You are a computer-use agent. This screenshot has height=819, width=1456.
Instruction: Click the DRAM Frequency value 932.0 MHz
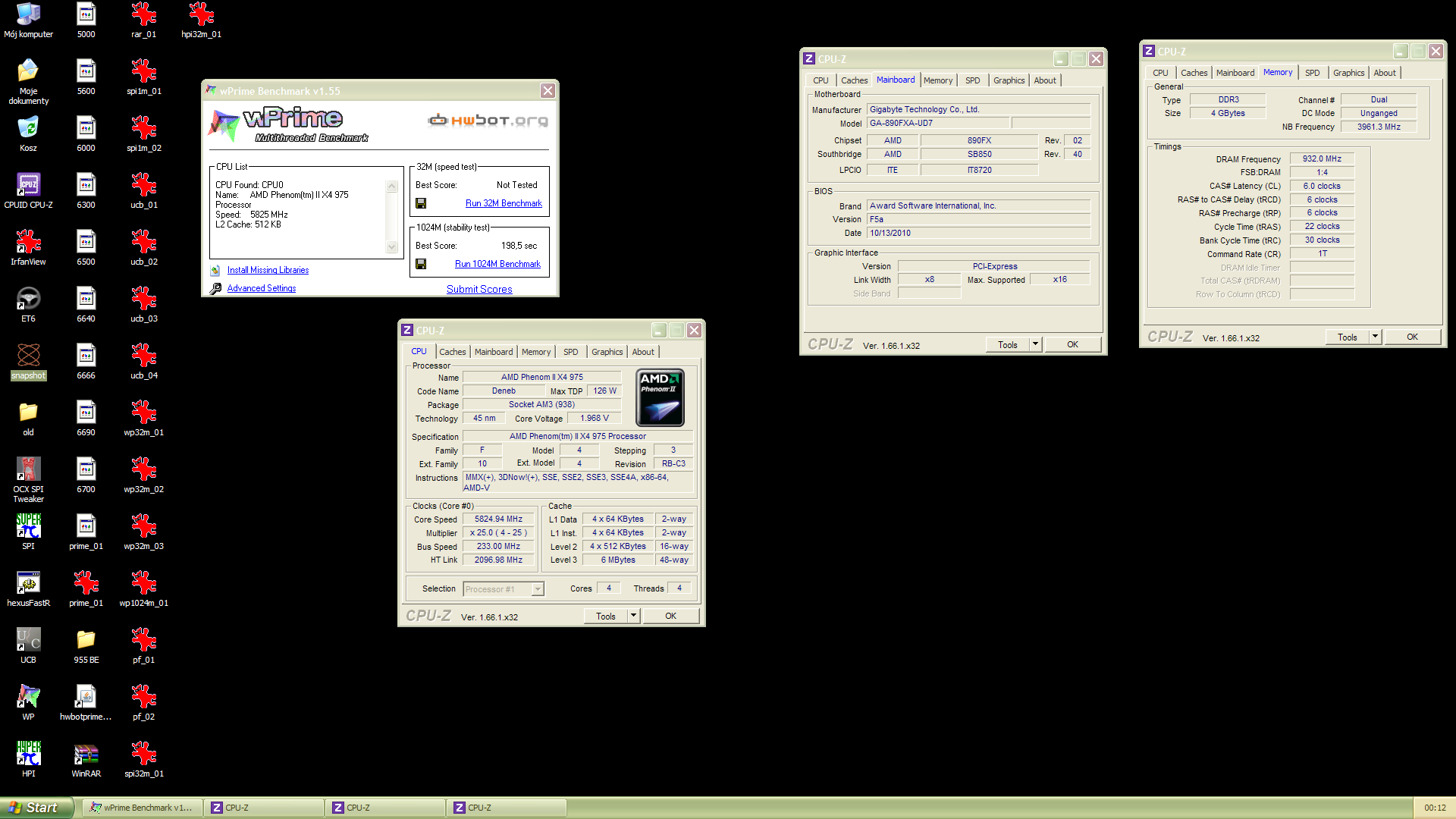click(1322, 159)
